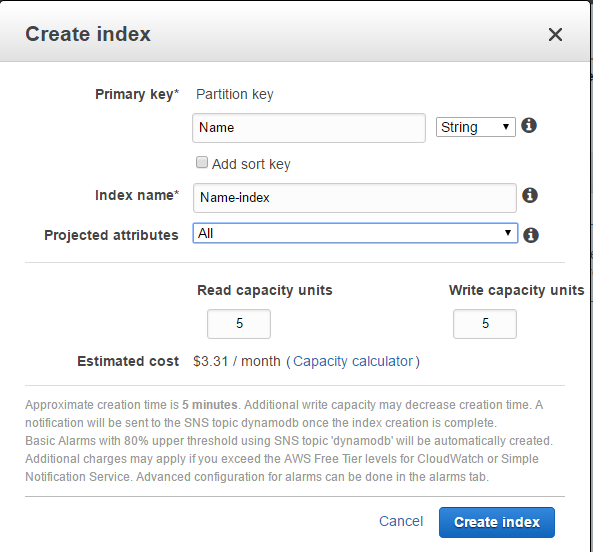Enable the Add sort key checkbox
The image size is (593, 552).
pyautogui.click(x=202, y=163)
